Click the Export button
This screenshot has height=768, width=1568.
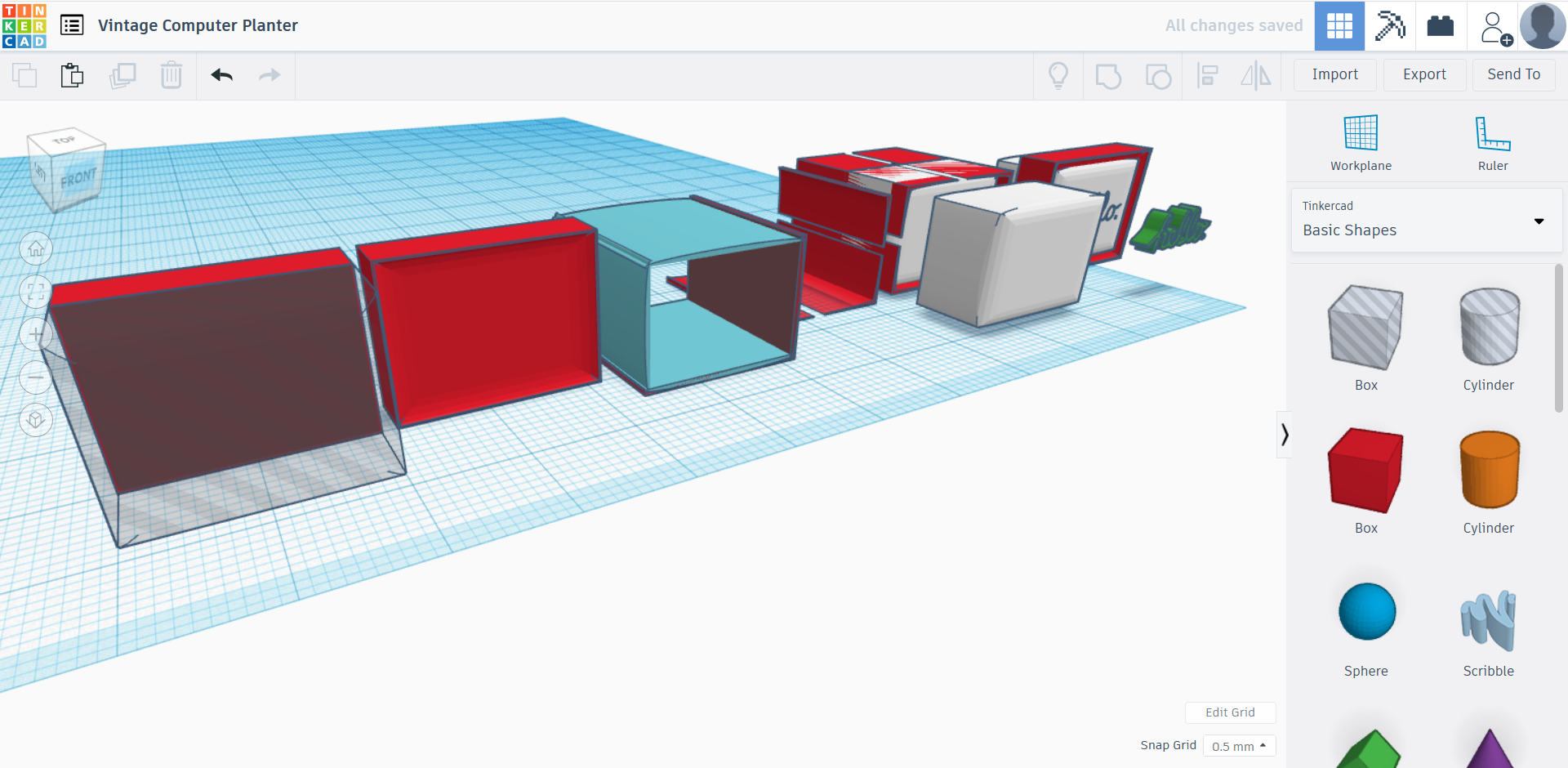[1424, 74]
